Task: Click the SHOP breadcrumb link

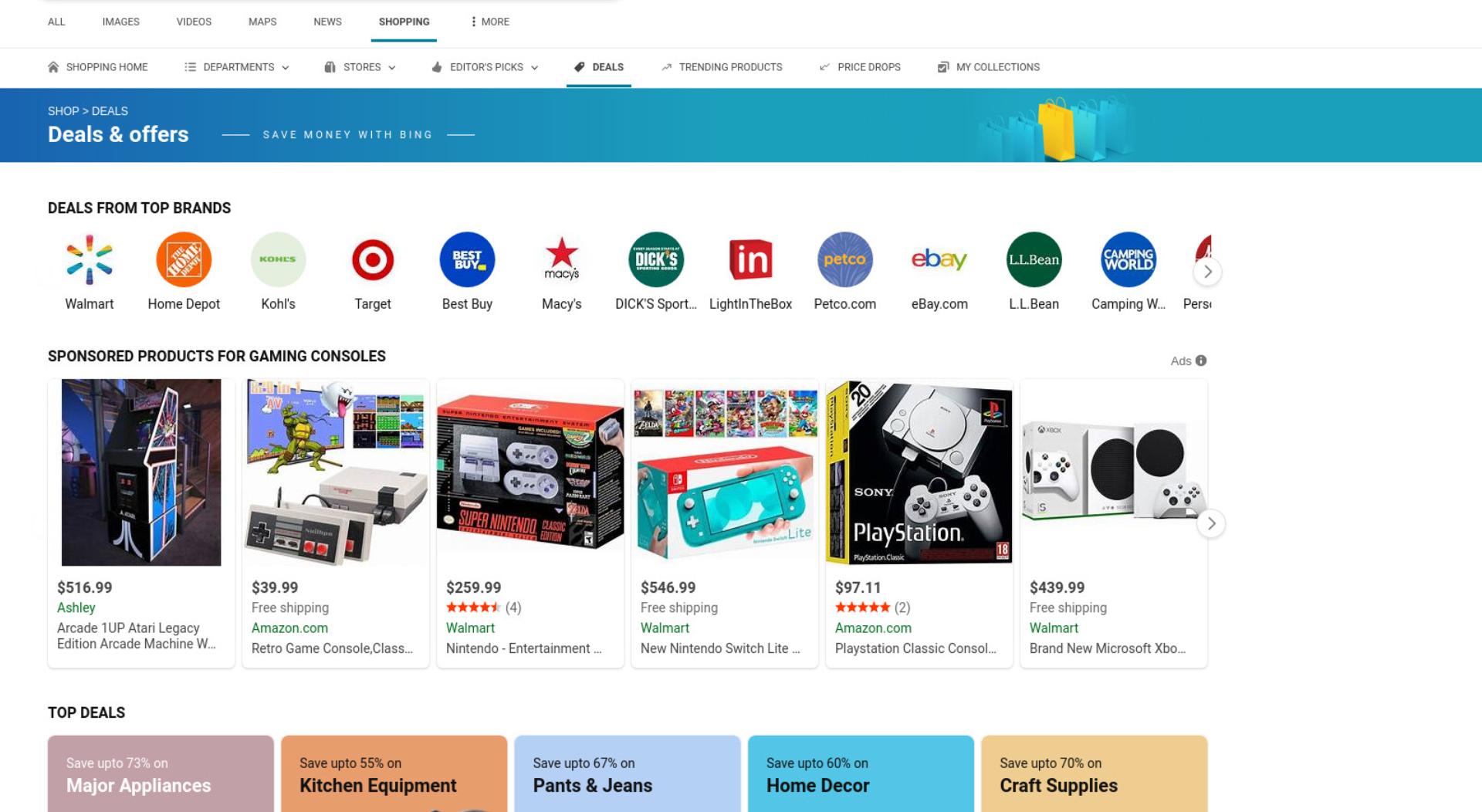Action: 63,111
